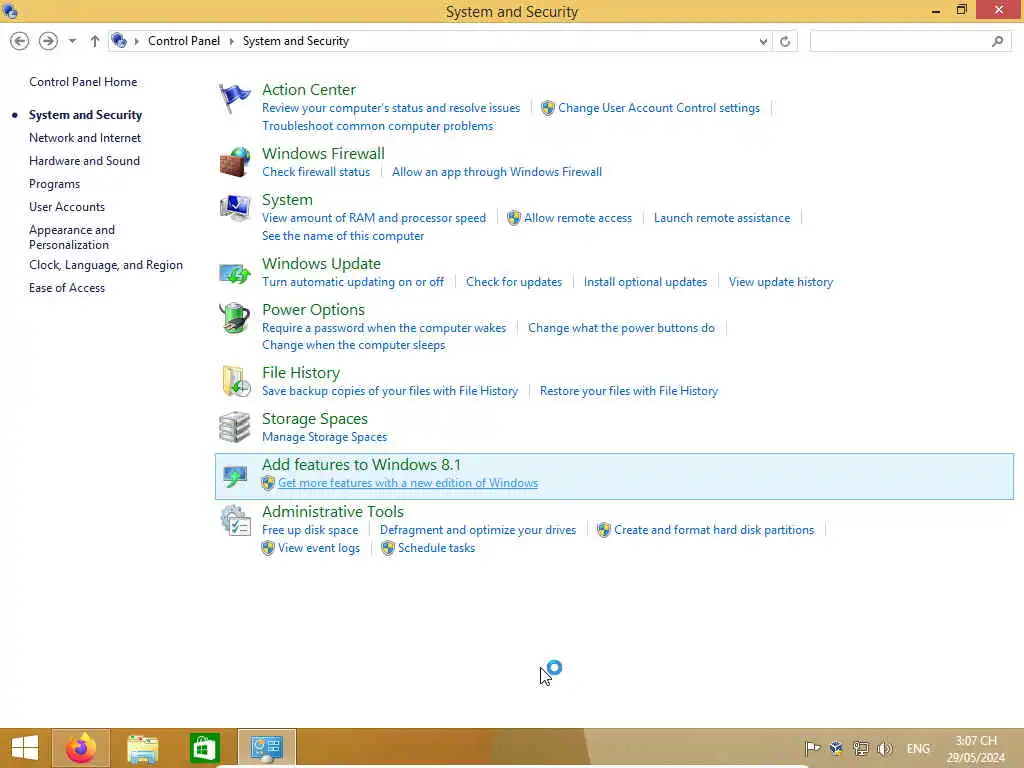1024x768 pixels.
Task: Select Clock, Language, and Region category
Action: click(x=106, y=265)
